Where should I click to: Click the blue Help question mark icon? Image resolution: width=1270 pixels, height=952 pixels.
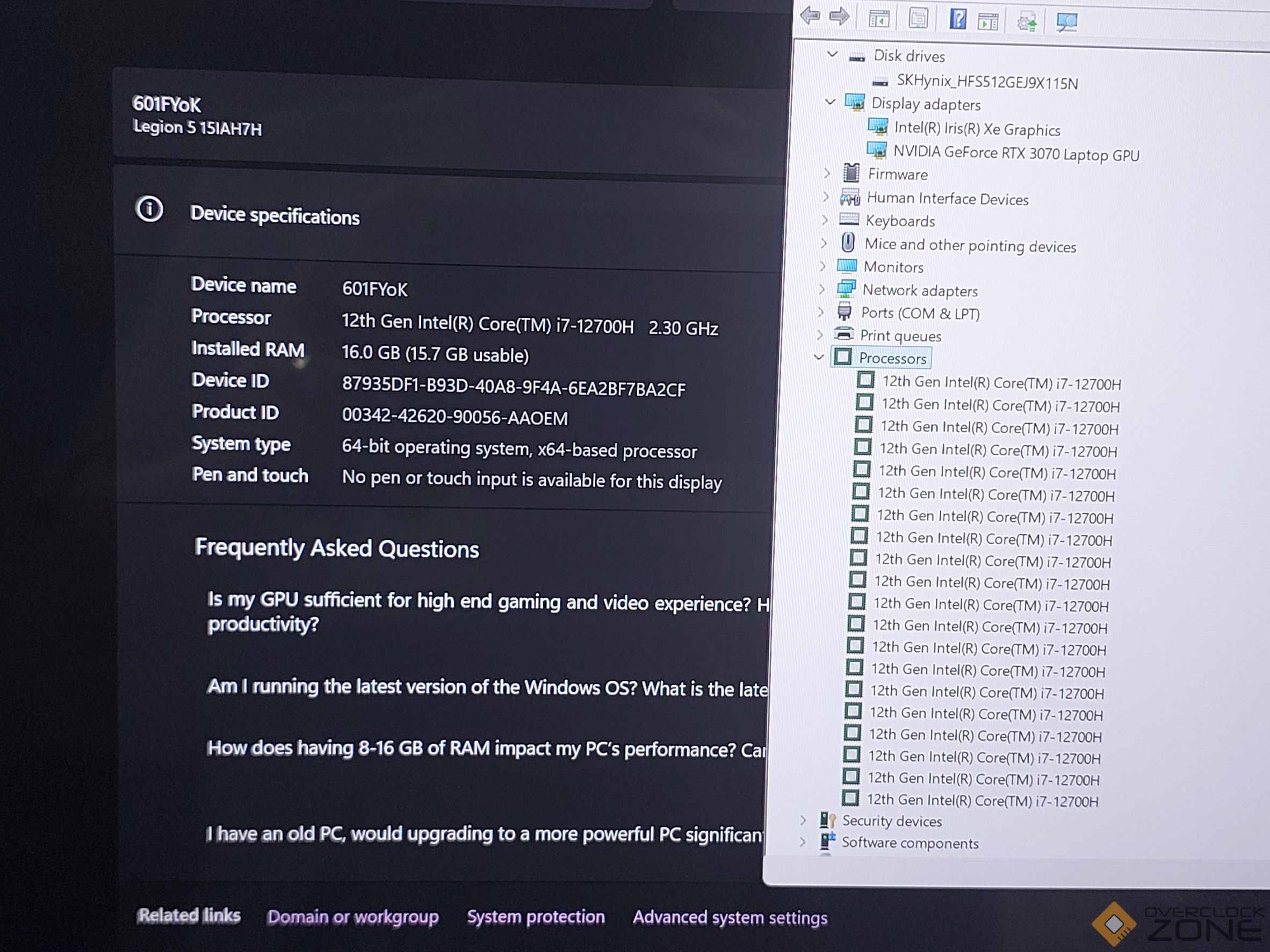957,19
